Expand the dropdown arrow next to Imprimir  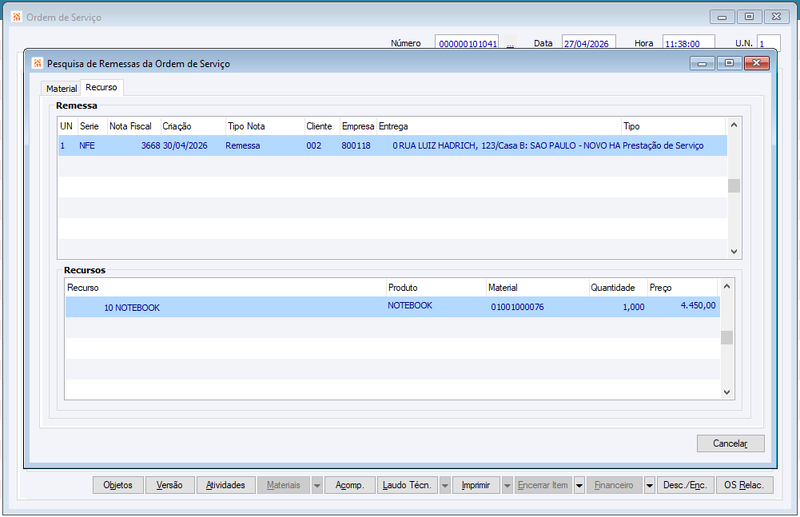click(507, 485)
